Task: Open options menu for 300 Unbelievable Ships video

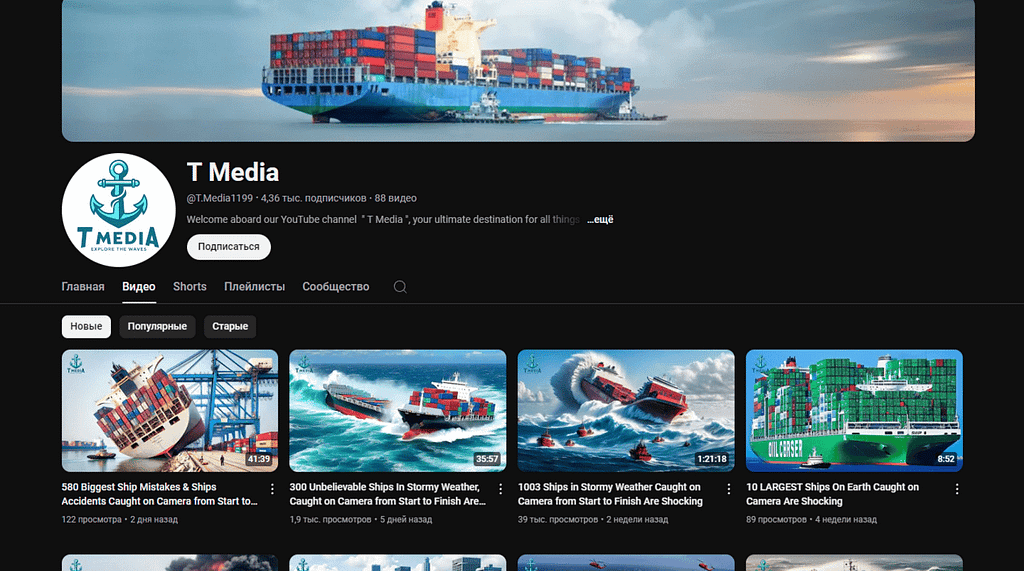Action: (x=500, y=489)
